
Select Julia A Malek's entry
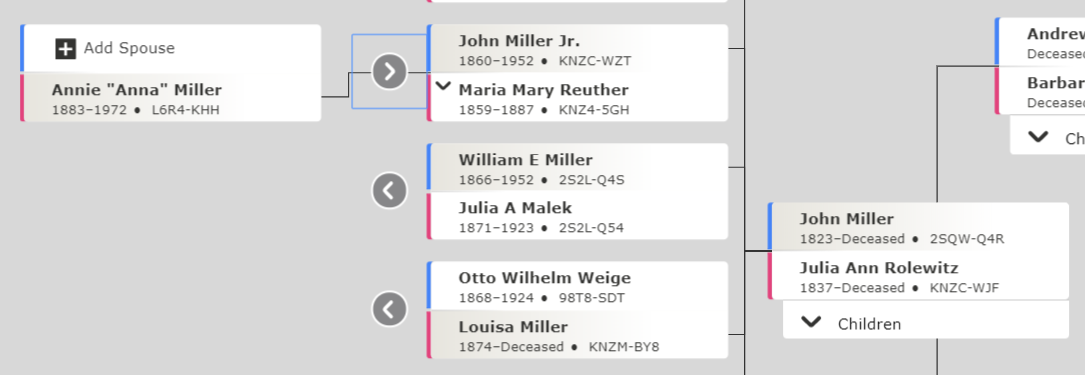click(x=578, y=216)
